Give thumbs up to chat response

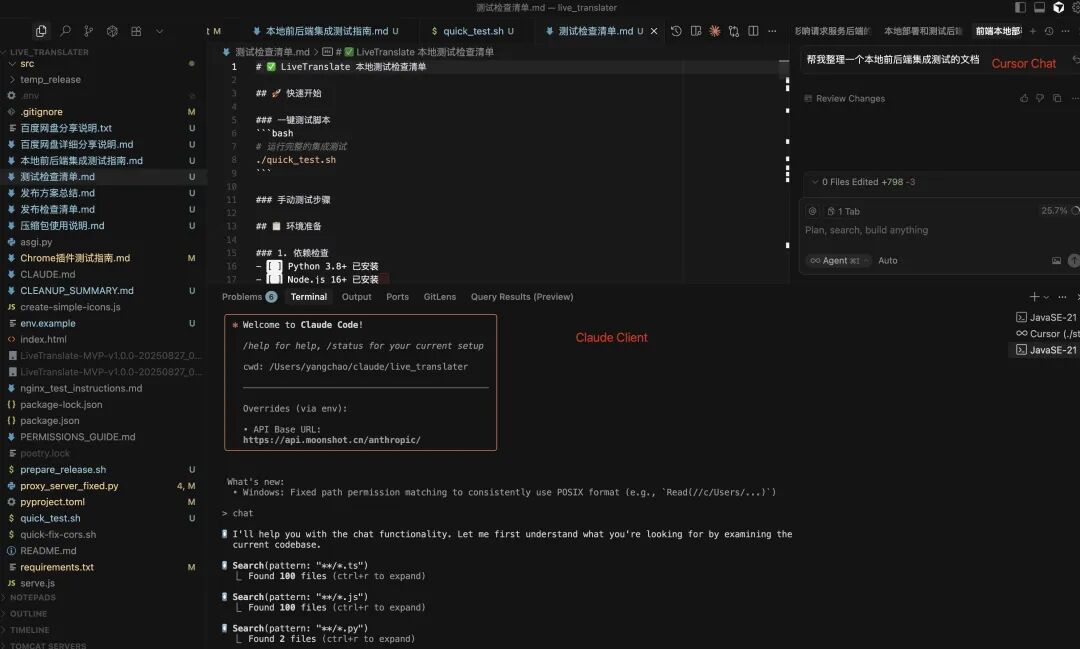click(1024, 99)
